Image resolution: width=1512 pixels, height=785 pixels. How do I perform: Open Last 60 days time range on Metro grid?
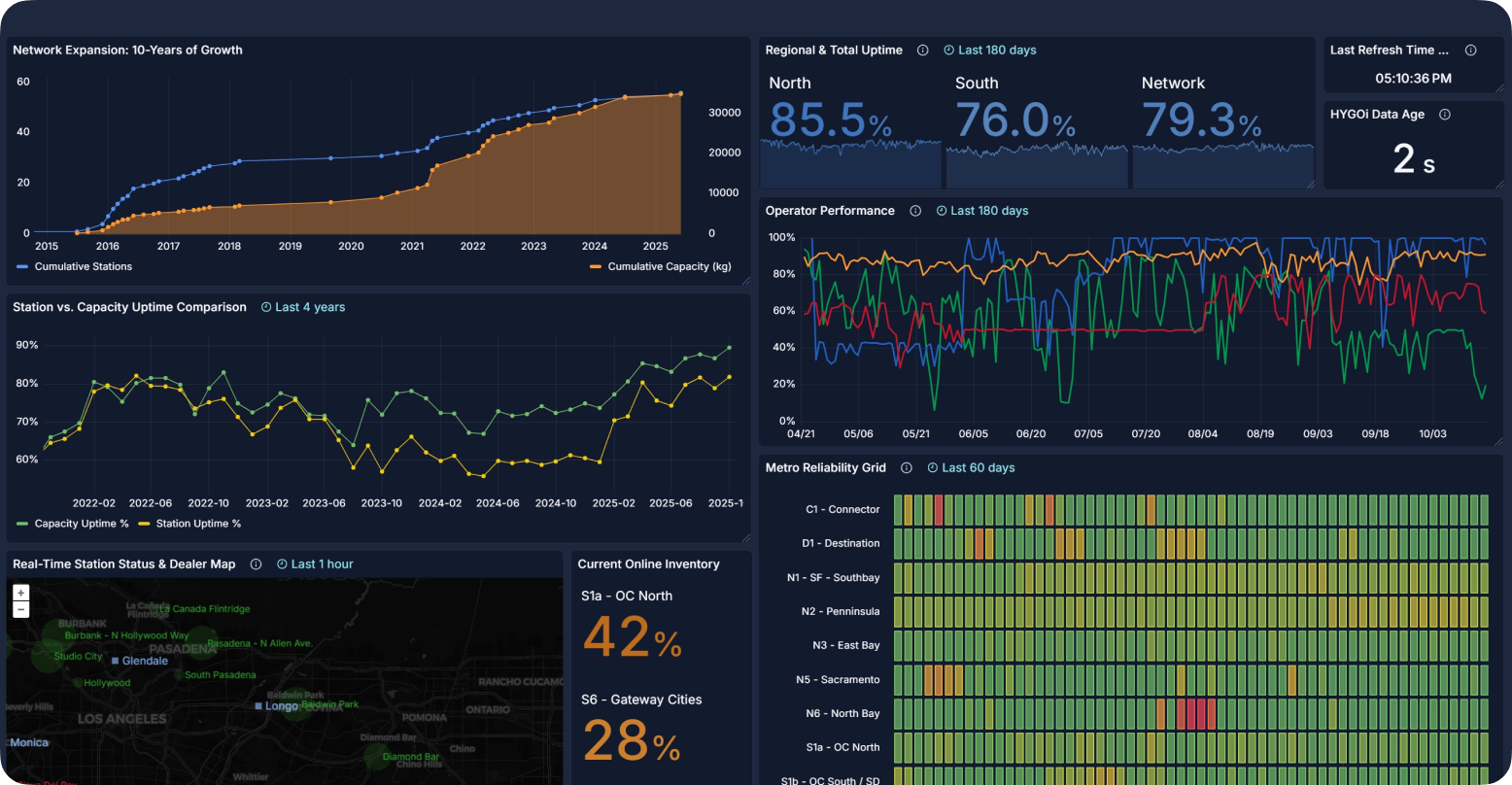pos(971,468)
